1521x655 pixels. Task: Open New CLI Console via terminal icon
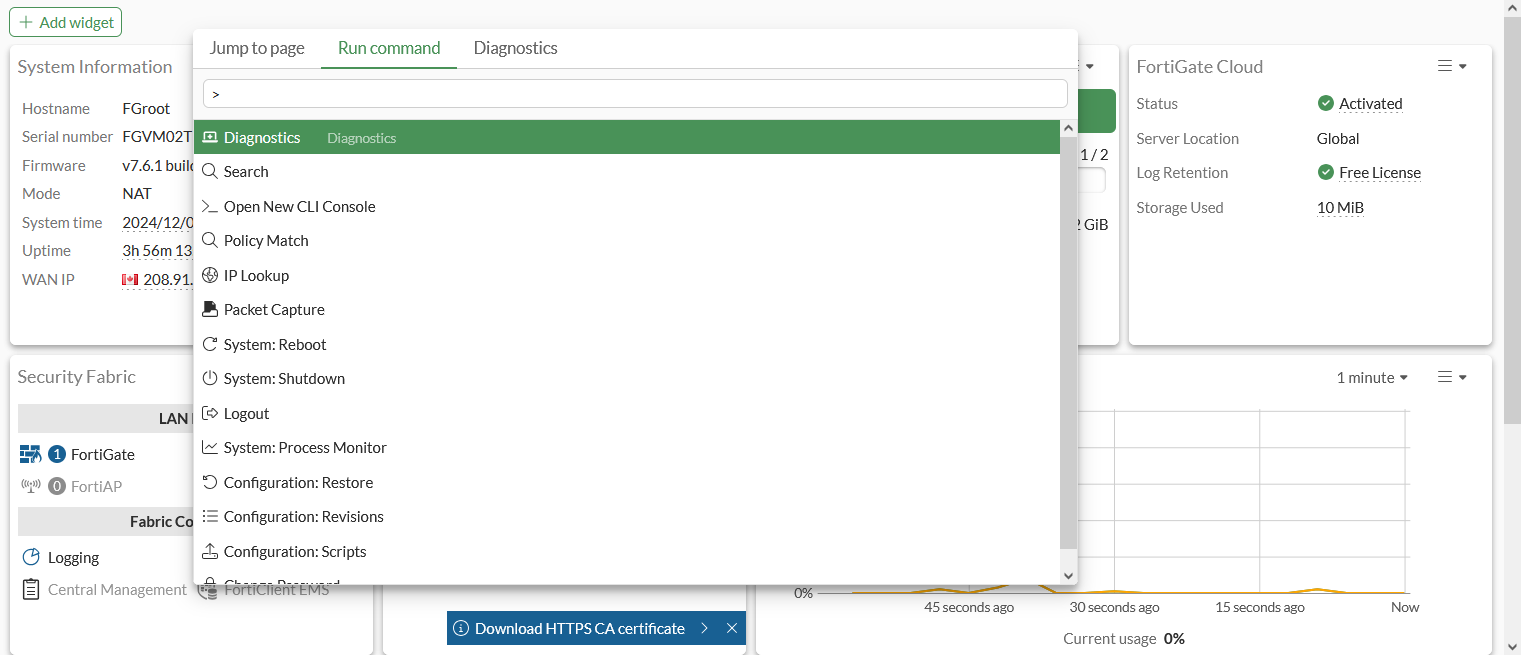click(210, 206)
